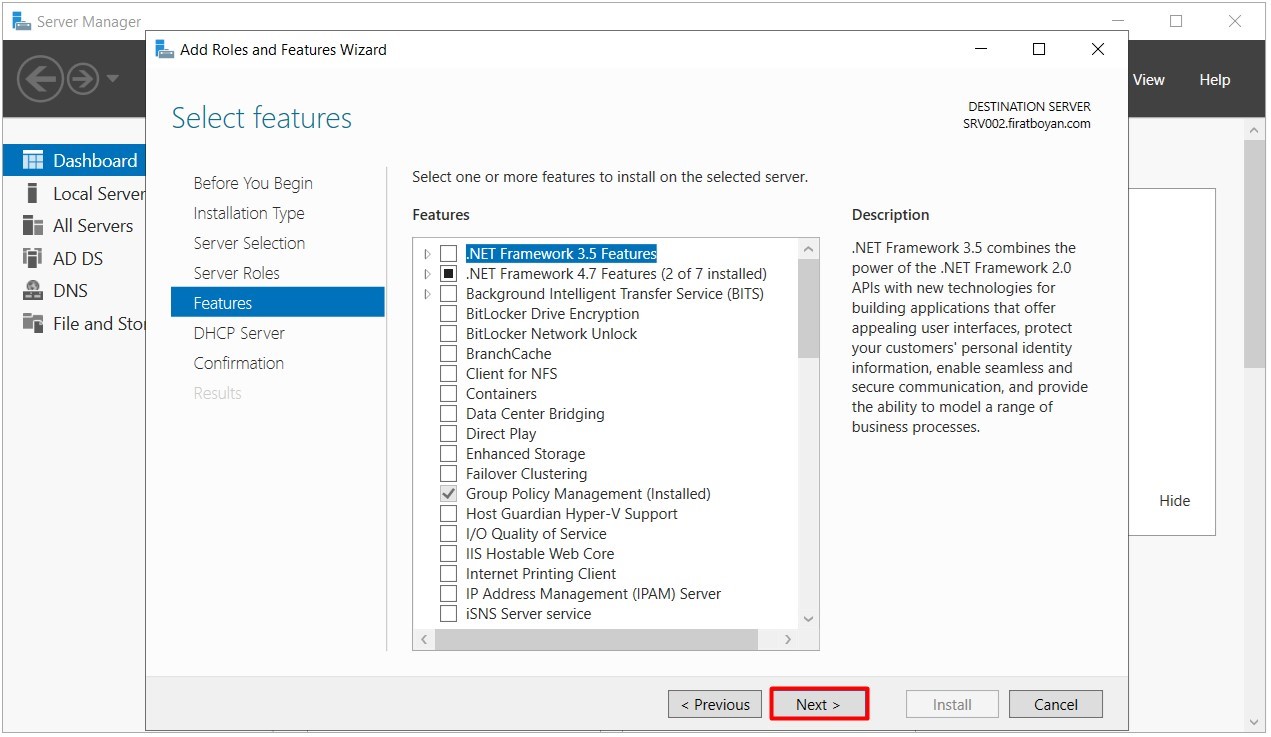Enable BranchCache feature checkbox
The height and width of the screenshot is (737, 1271).
pyautogui.click(x=448, y=354)
